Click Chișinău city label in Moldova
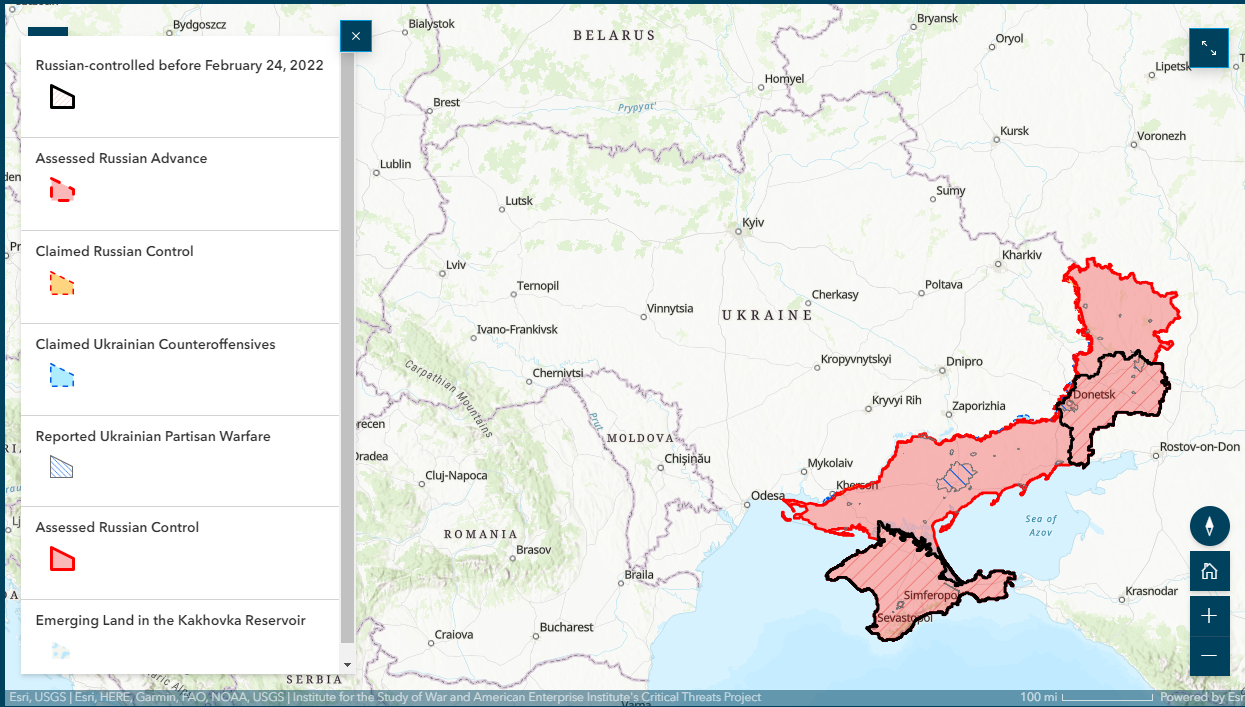Image resolution: width=1245 pixels, height=707 pixels. coord(687,458)
